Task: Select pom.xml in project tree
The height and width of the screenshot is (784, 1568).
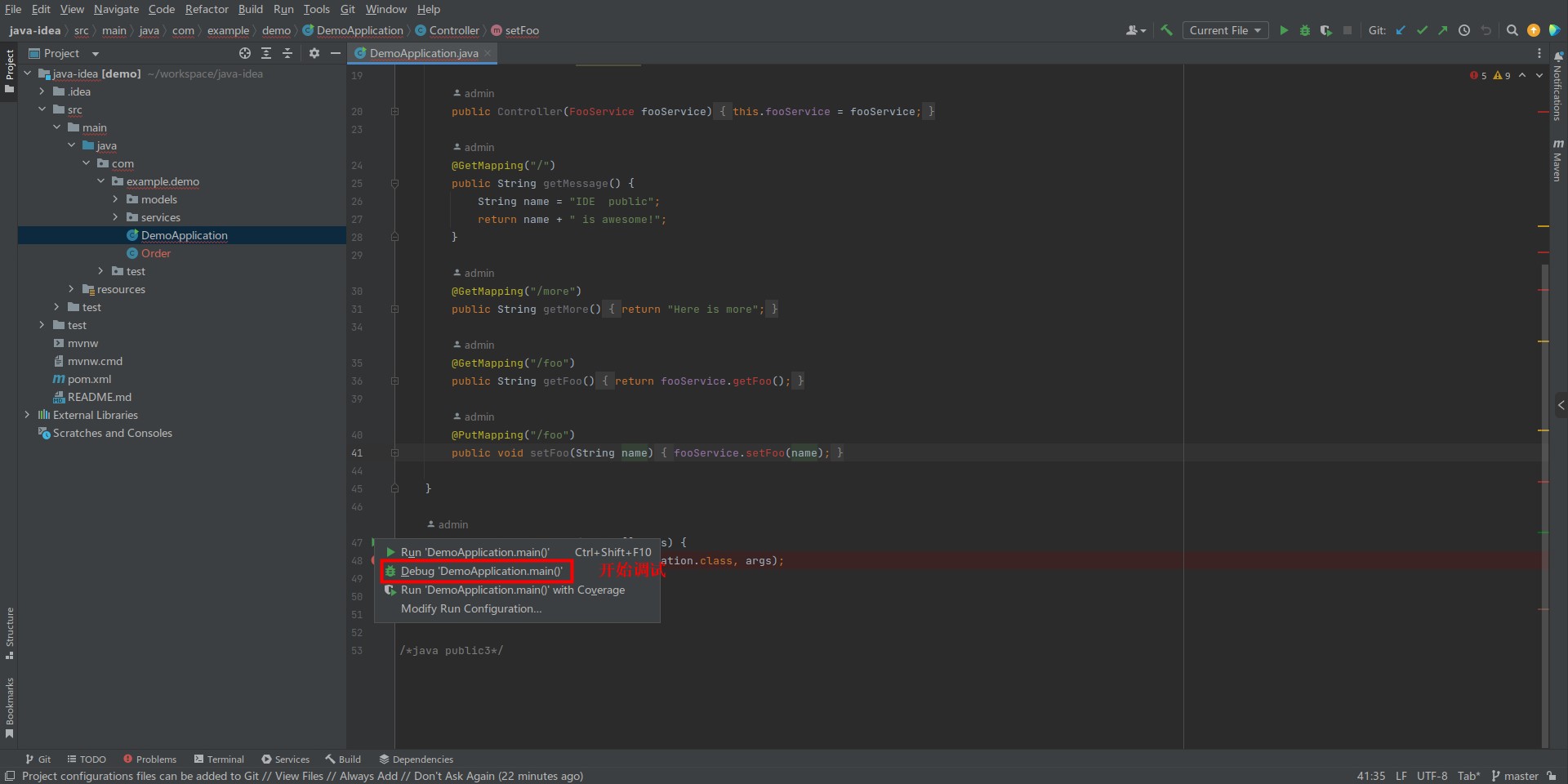Action: [x=89, y=379]
